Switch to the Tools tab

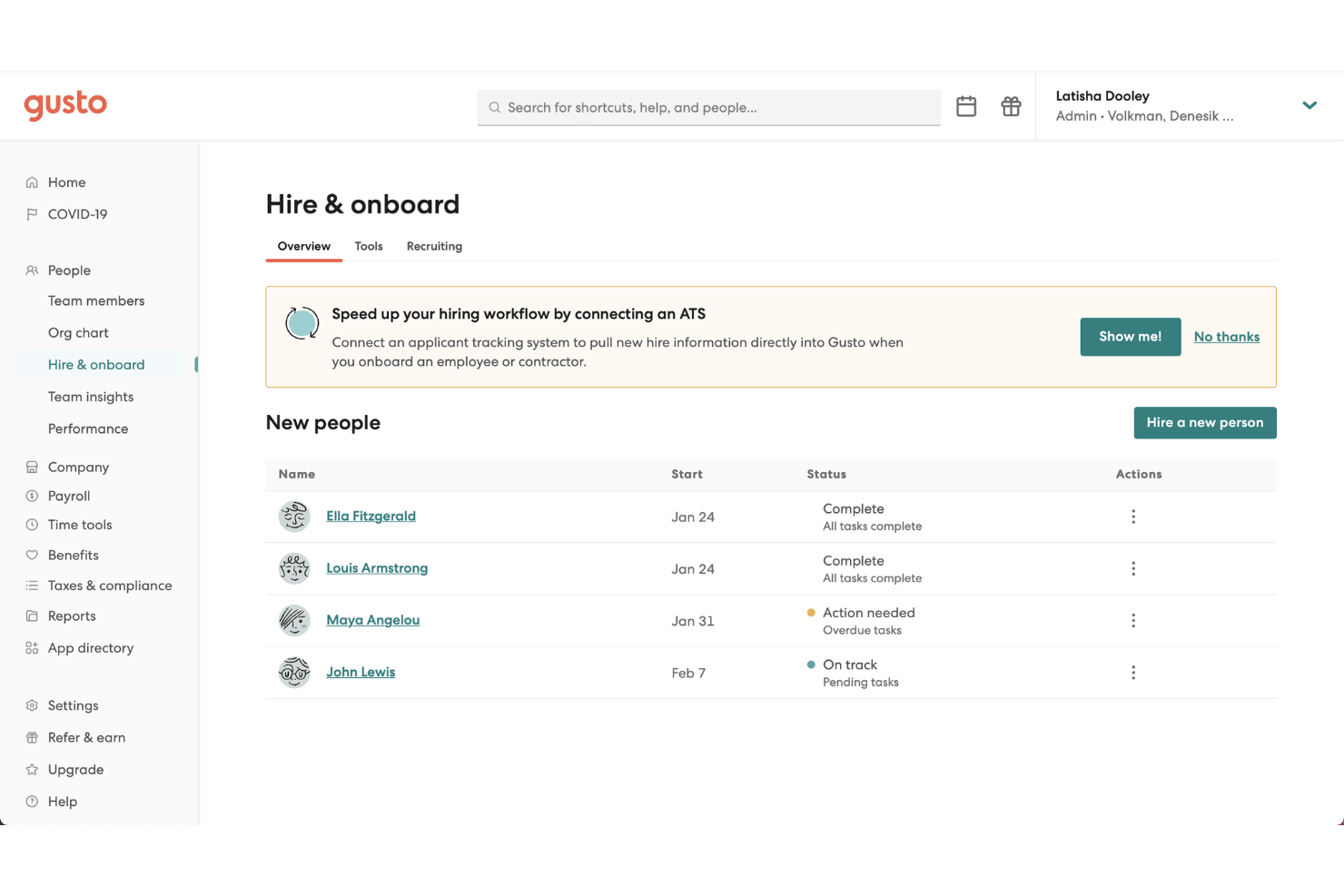click(x=369, y=246)
